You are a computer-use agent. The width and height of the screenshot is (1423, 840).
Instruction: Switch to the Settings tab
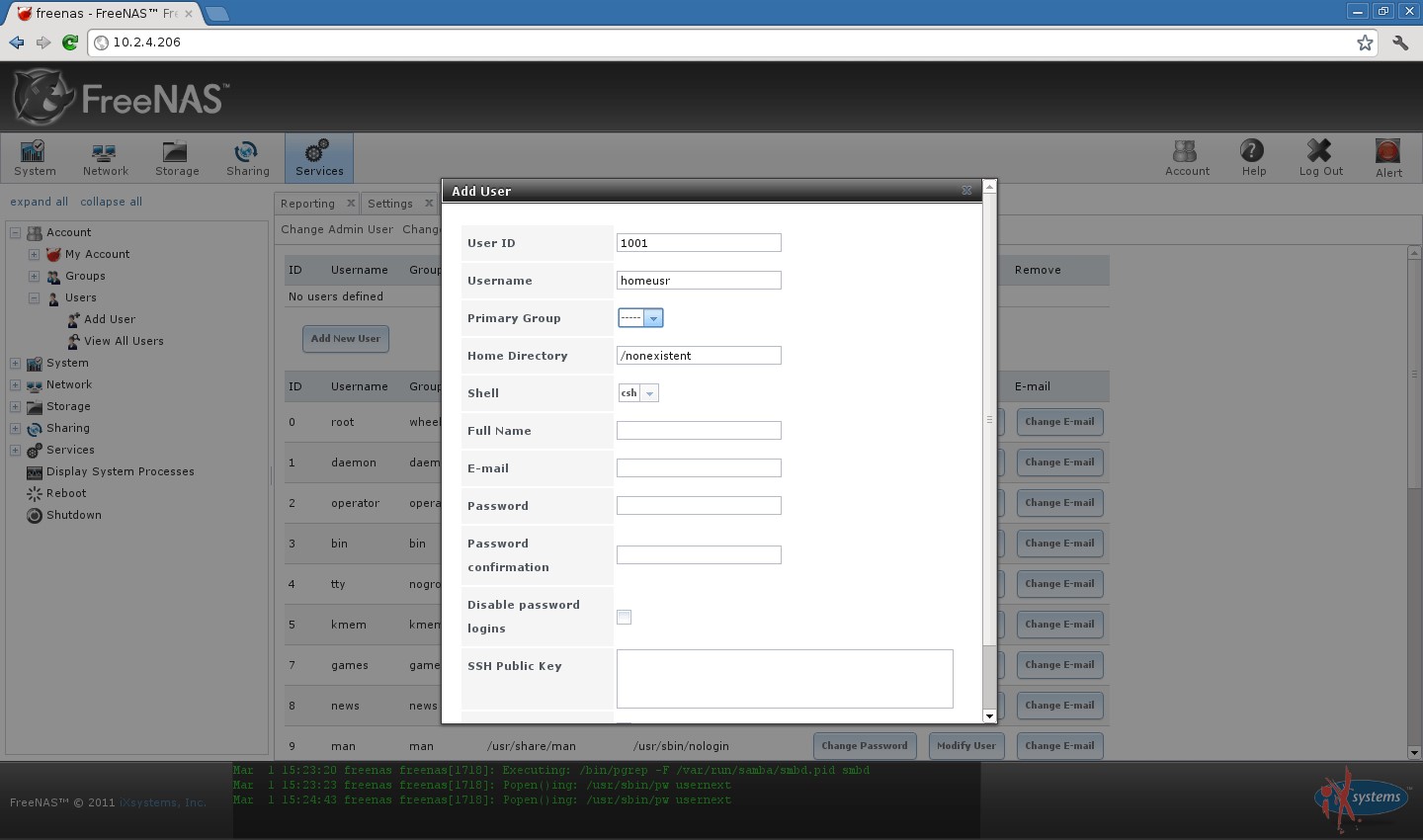tap(391, 203)
